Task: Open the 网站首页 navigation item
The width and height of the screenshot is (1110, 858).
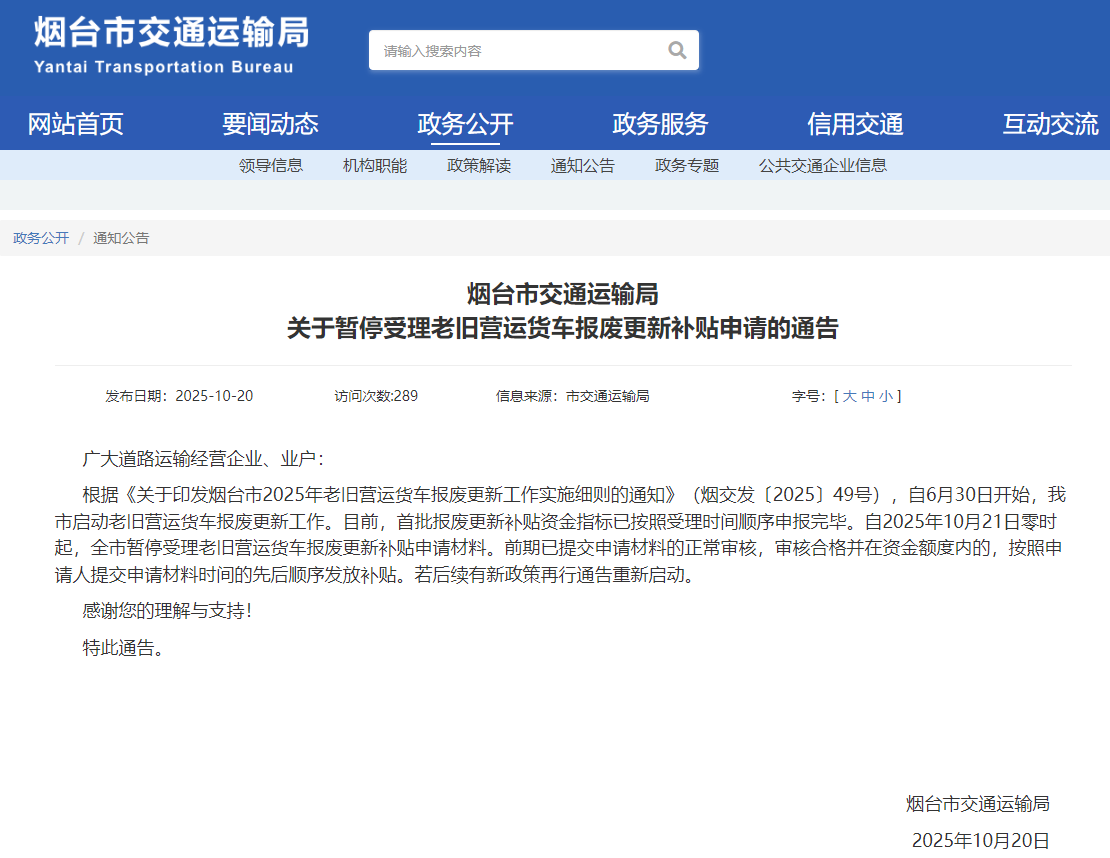Action: tap(75, 123)
